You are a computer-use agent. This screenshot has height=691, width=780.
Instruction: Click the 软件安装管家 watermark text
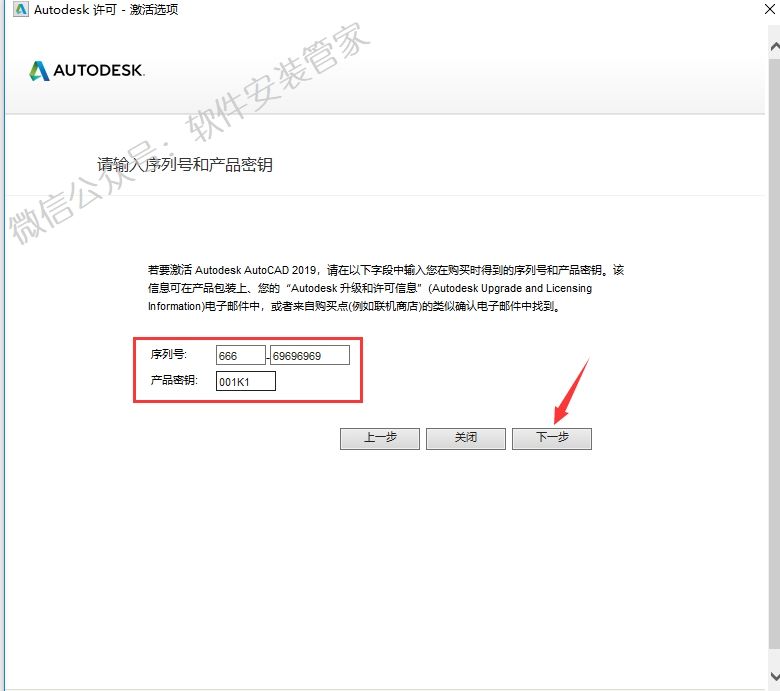coord(279,82)
